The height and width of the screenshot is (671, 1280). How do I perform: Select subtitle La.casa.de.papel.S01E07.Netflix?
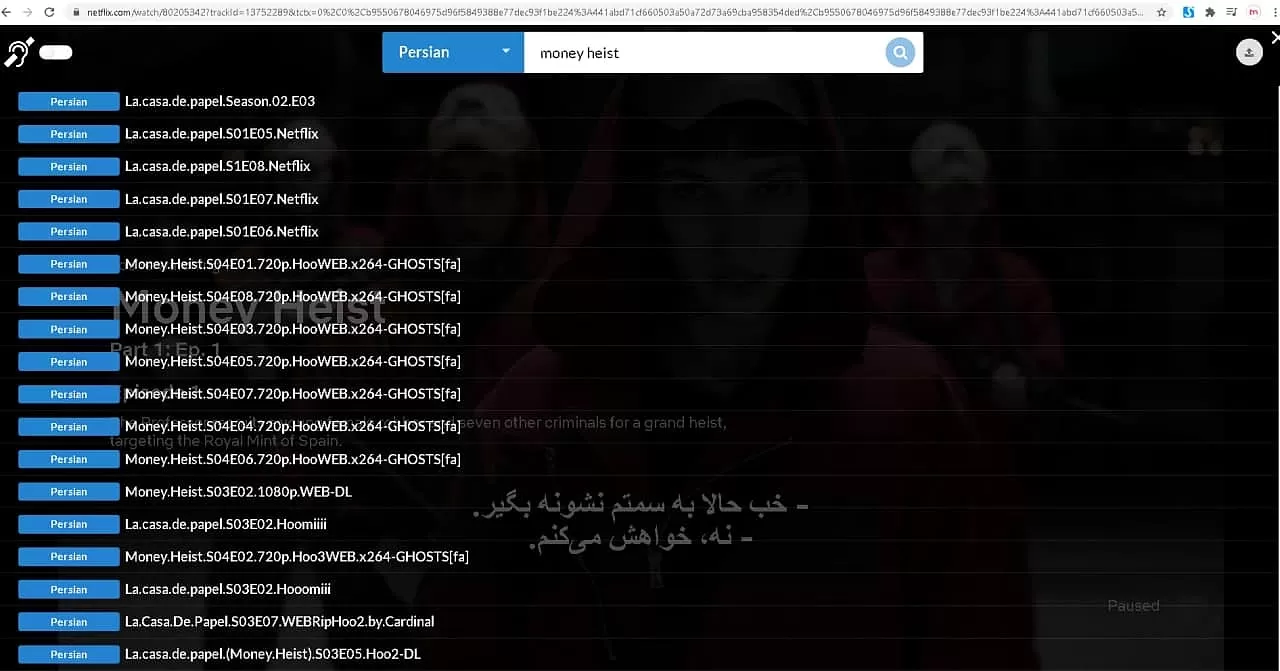tap(222, 199)
